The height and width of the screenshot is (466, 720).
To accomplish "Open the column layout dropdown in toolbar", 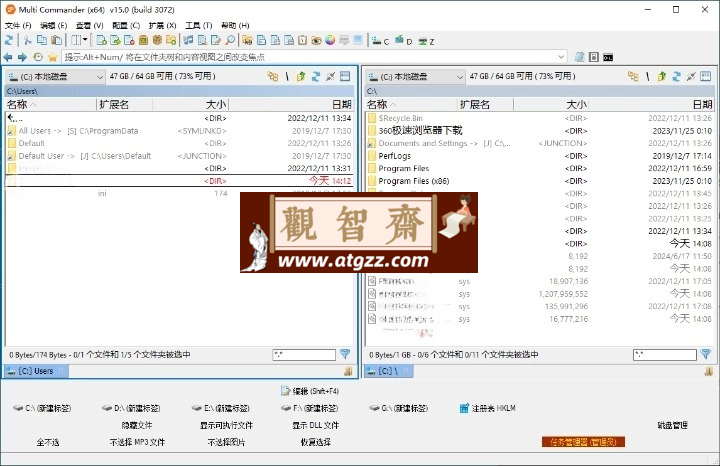I will (x=79, y=40).
